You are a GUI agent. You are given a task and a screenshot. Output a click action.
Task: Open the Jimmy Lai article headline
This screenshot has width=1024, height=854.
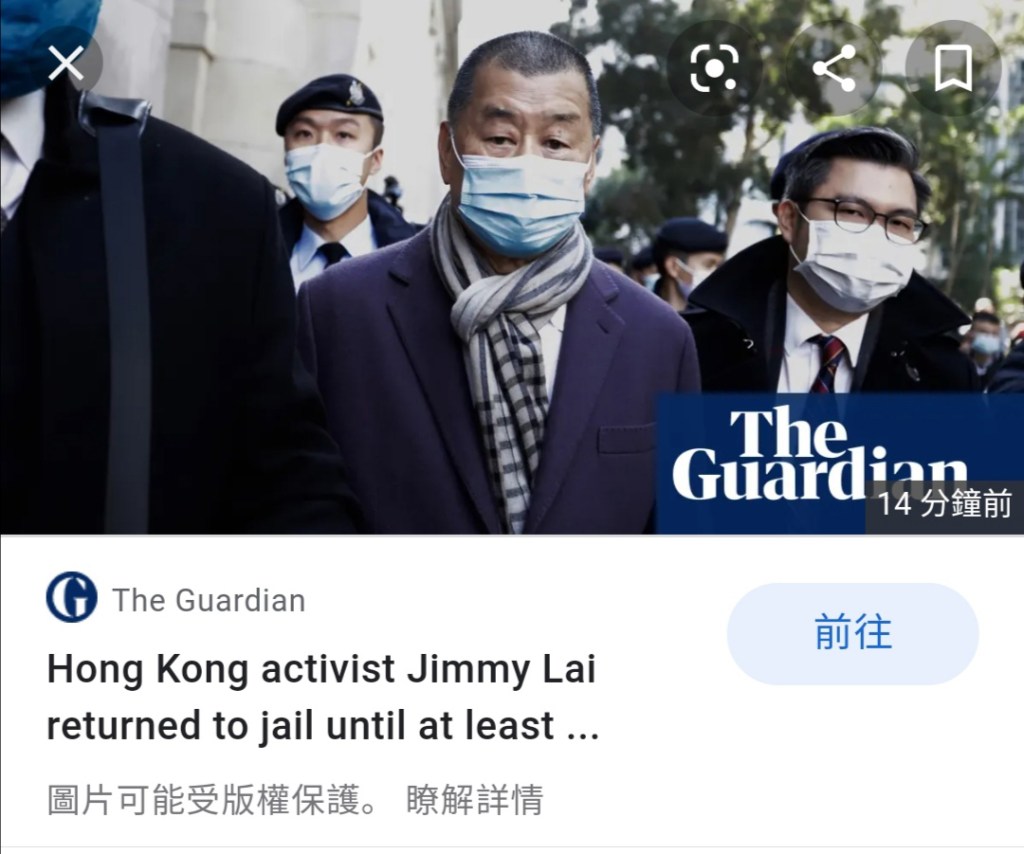323,697
